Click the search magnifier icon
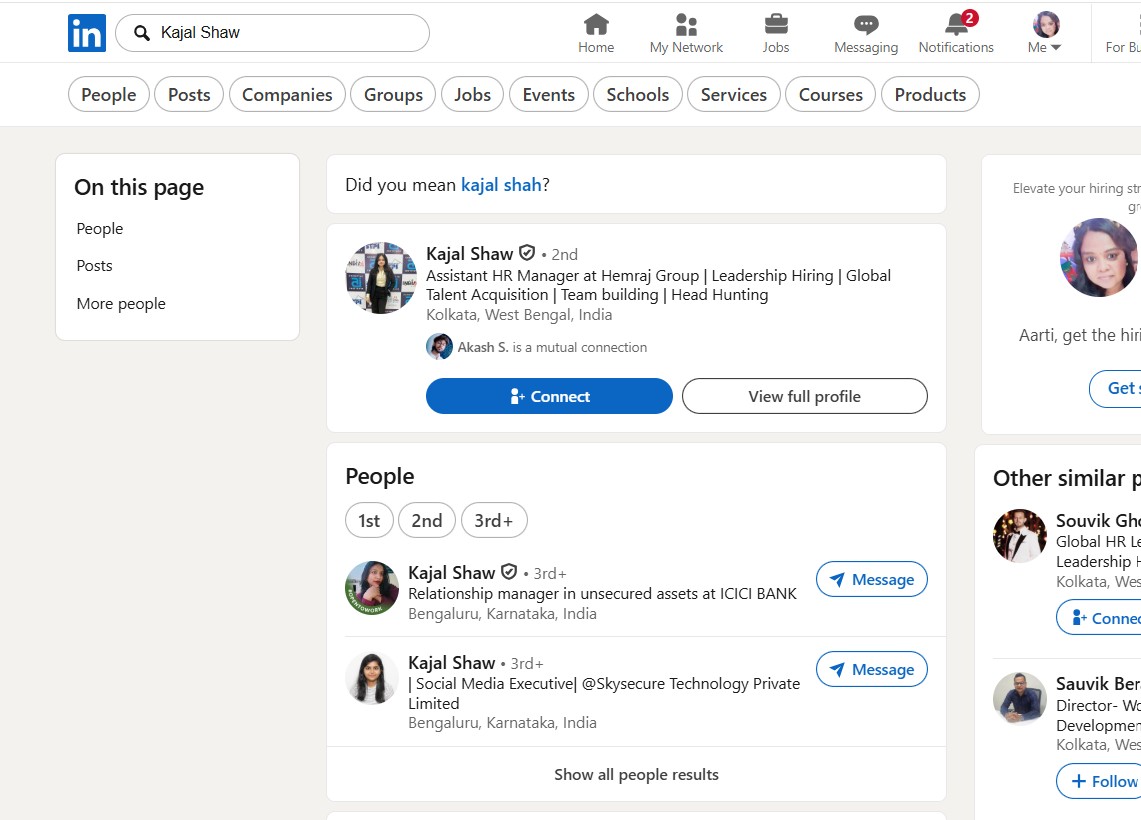This screenshot has height=820, width=1141. click(142, 33)
